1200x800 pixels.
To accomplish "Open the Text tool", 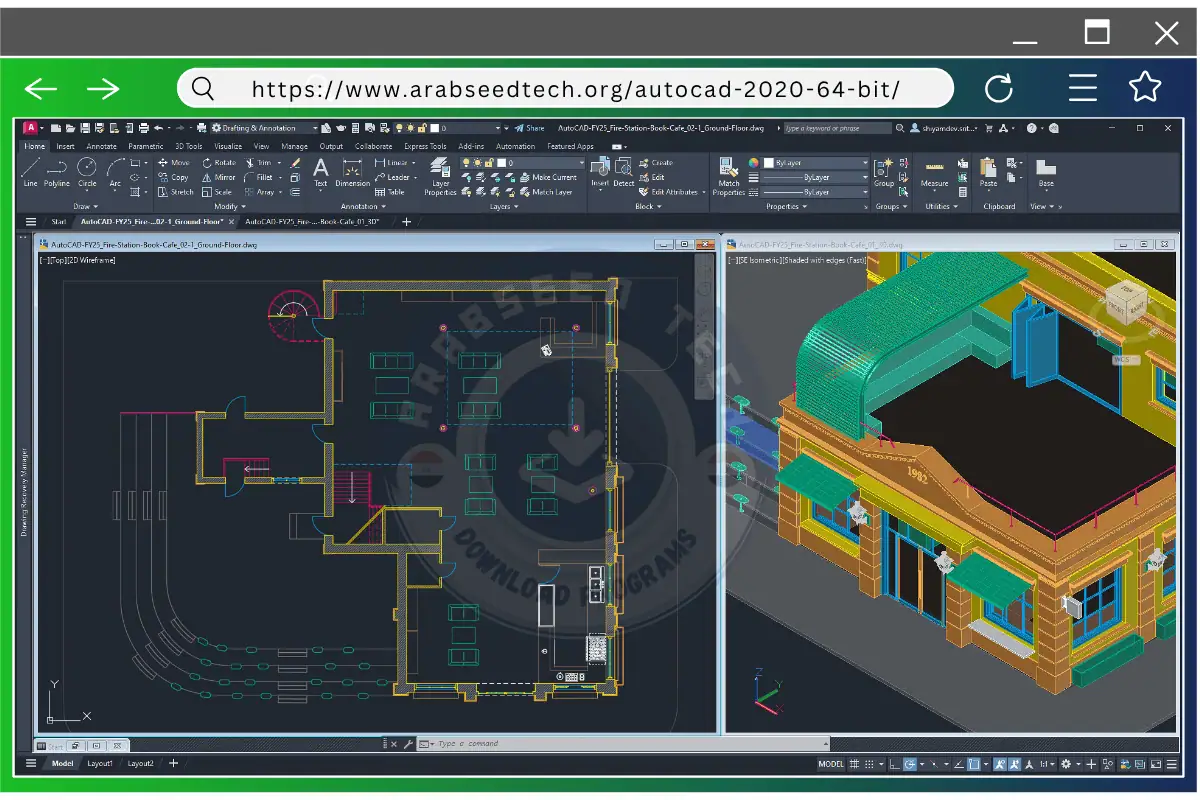I will (x=321, y=172).
